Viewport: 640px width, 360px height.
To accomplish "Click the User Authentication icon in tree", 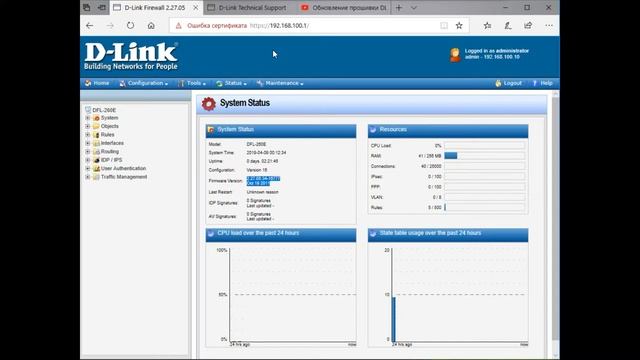I will click(96, 168).
